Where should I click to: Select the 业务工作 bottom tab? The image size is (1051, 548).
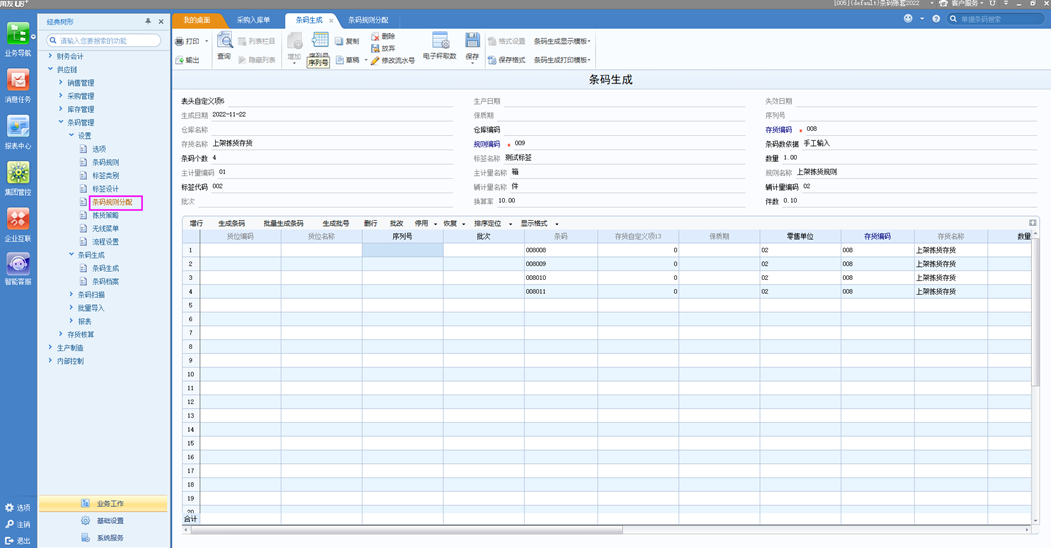coord(103,504)
